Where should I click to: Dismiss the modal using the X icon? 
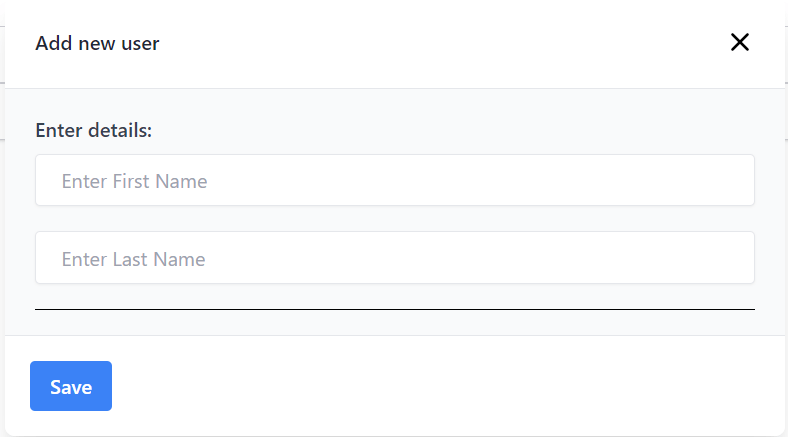(739, 42)
